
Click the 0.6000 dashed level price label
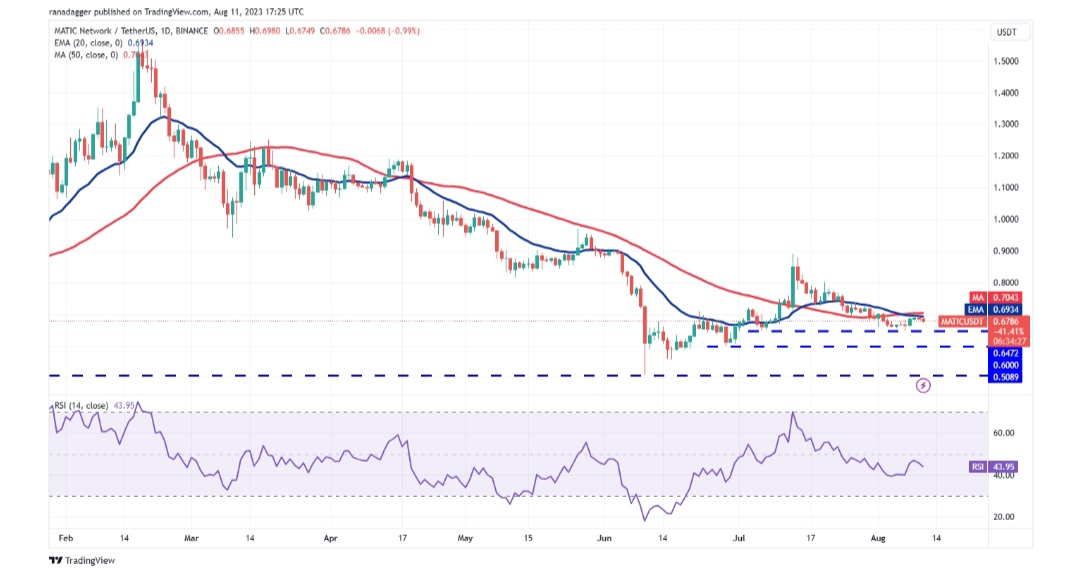pos(1004,365)
